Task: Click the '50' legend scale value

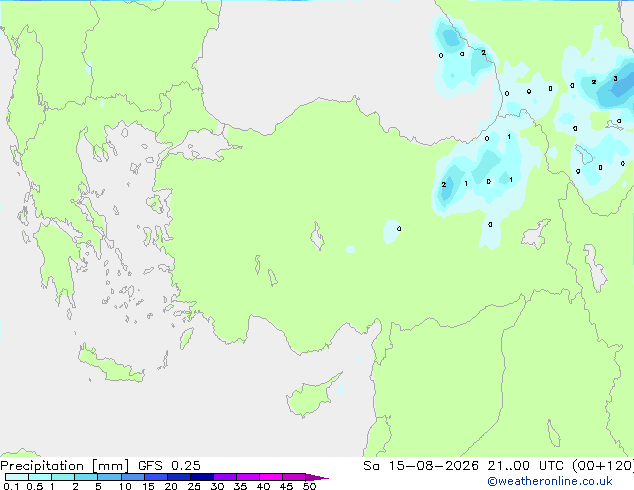Action: coord(309,486)
